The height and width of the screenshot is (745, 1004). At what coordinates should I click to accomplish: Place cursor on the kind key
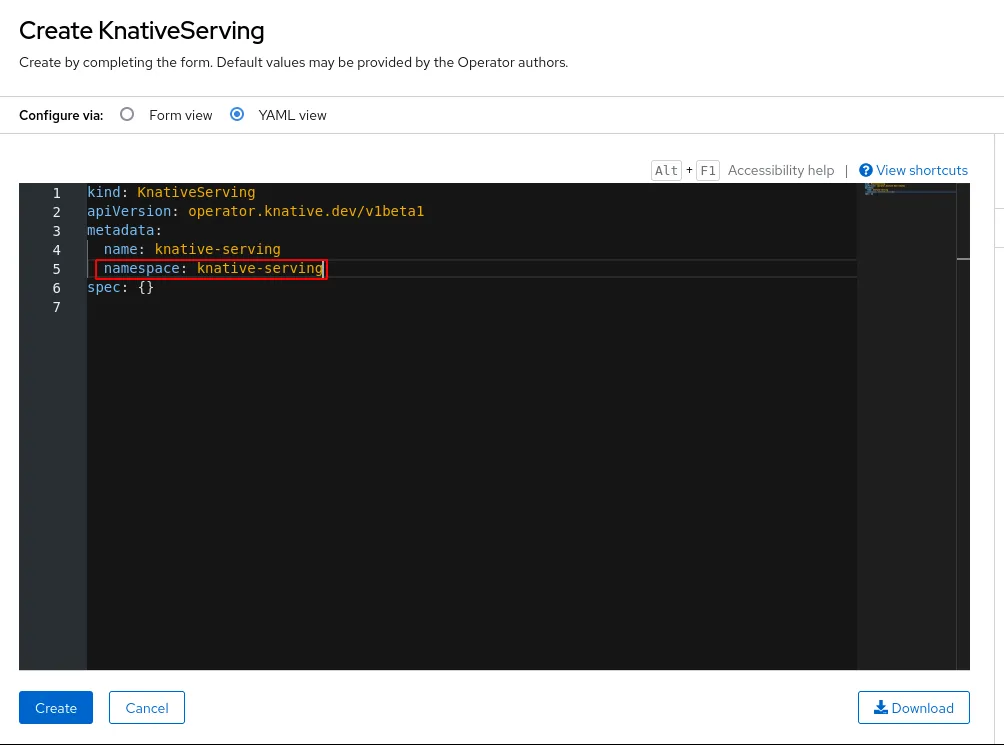click(x=104, y=192)
